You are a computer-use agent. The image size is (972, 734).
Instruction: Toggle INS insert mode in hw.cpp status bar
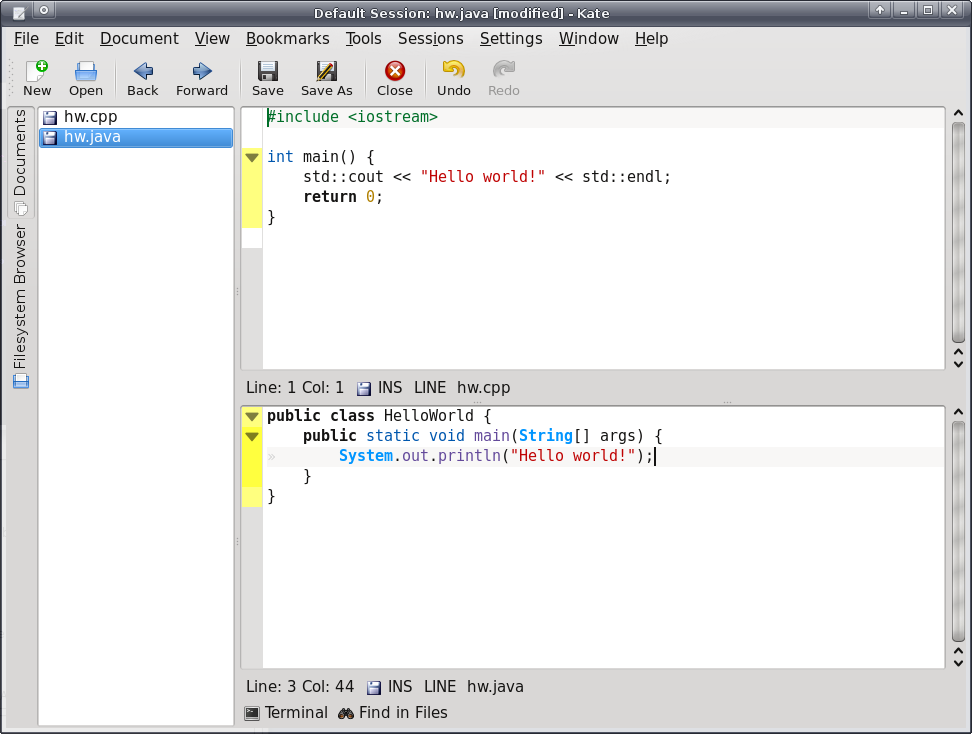pyautogui.click(x=390, y=388)
